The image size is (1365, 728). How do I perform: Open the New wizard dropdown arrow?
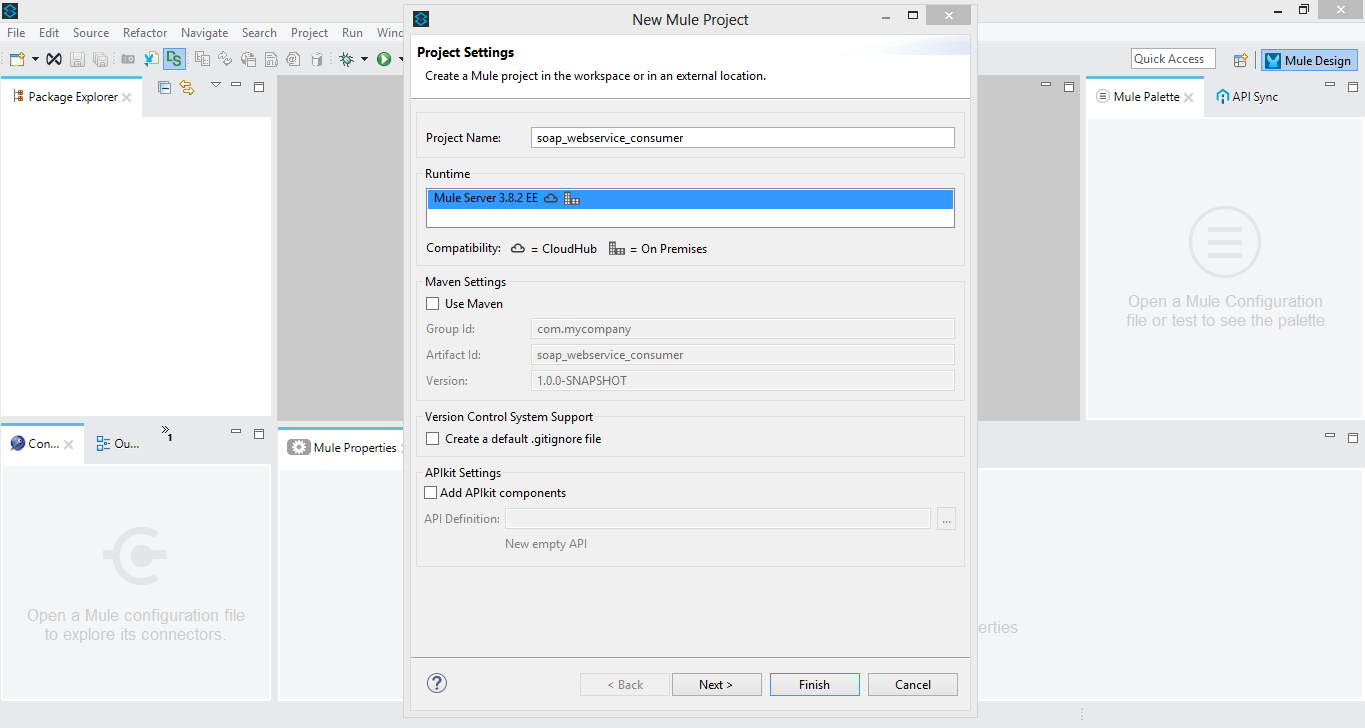pos(35,59)
